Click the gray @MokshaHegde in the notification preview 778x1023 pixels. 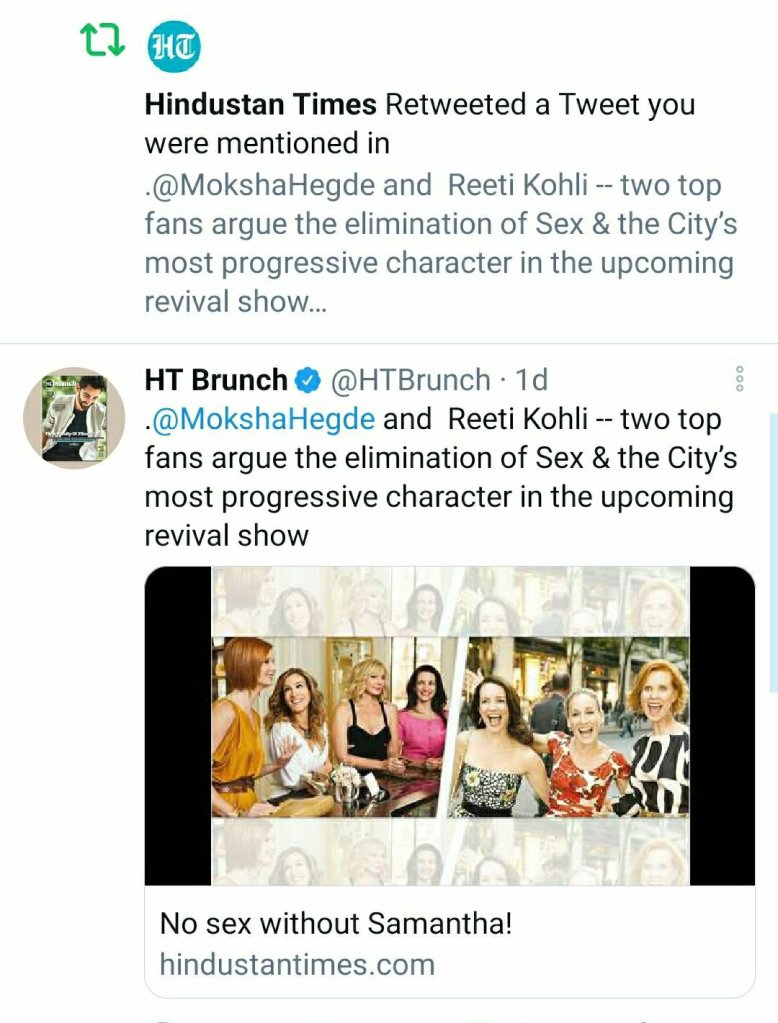tap(263, 185)
